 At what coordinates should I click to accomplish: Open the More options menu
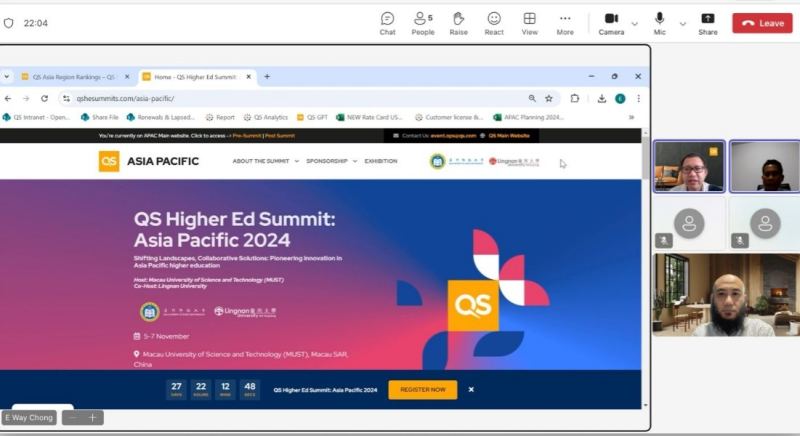565,23
